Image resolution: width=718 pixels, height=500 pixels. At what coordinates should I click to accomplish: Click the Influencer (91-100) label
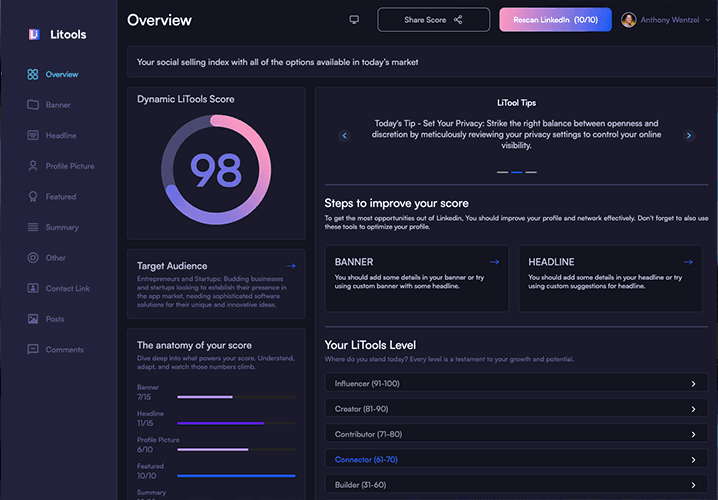click(367, 384)
